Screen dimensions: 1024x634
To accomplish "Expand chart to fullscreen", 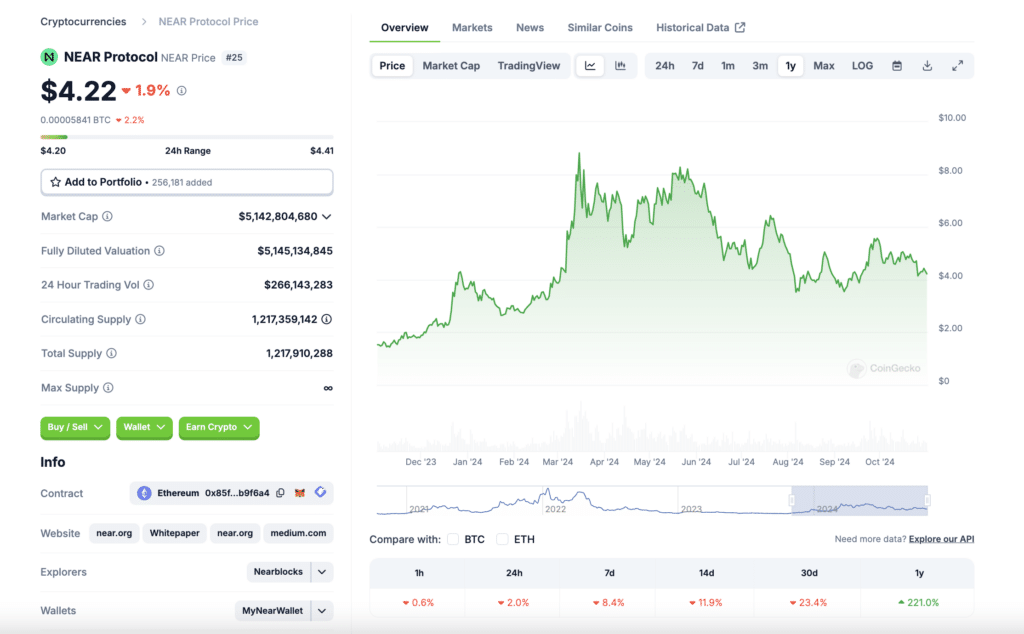I will pos(957,66).
